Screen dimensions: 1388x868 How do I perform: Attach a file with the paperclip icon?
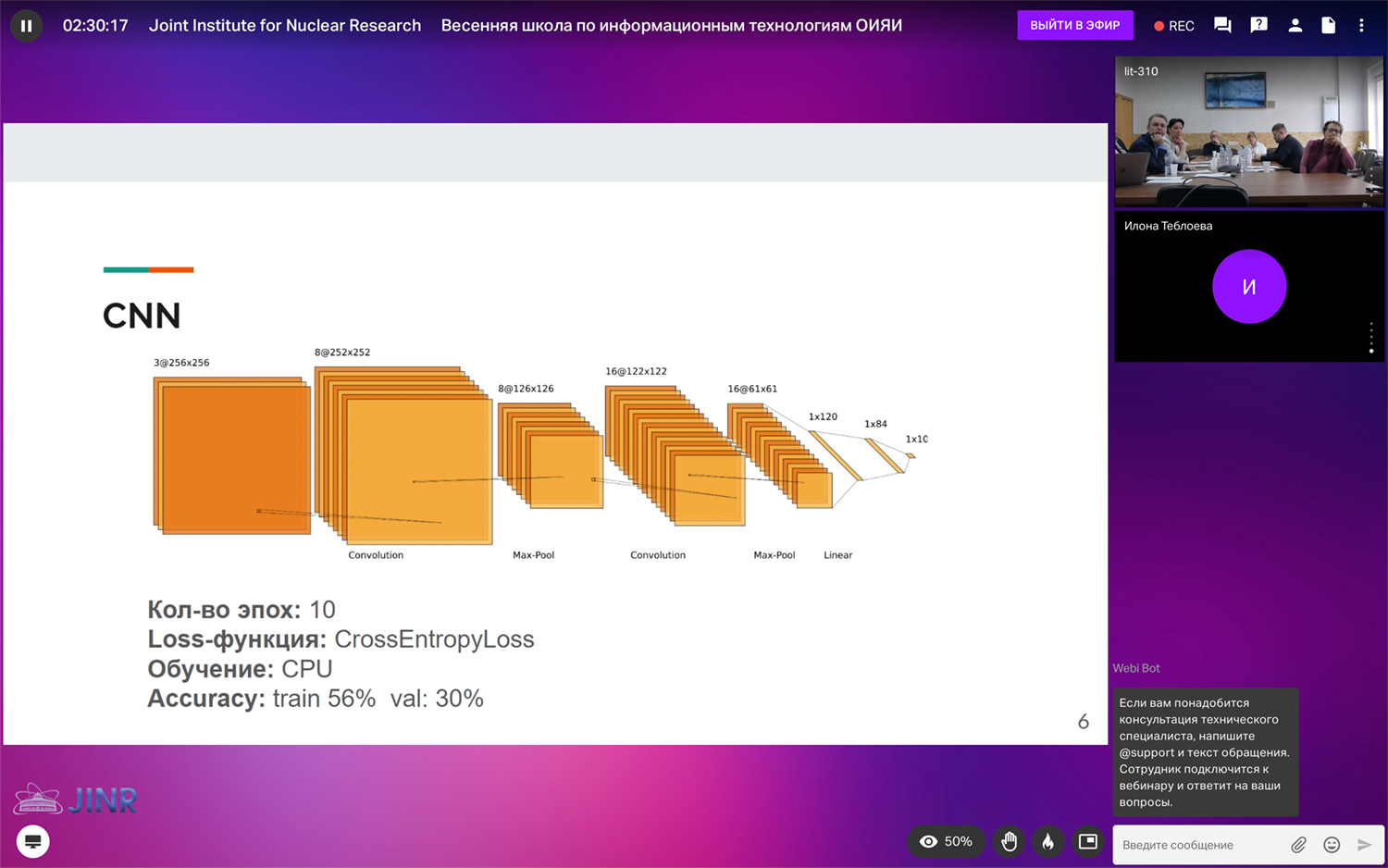pos(1299,845)
